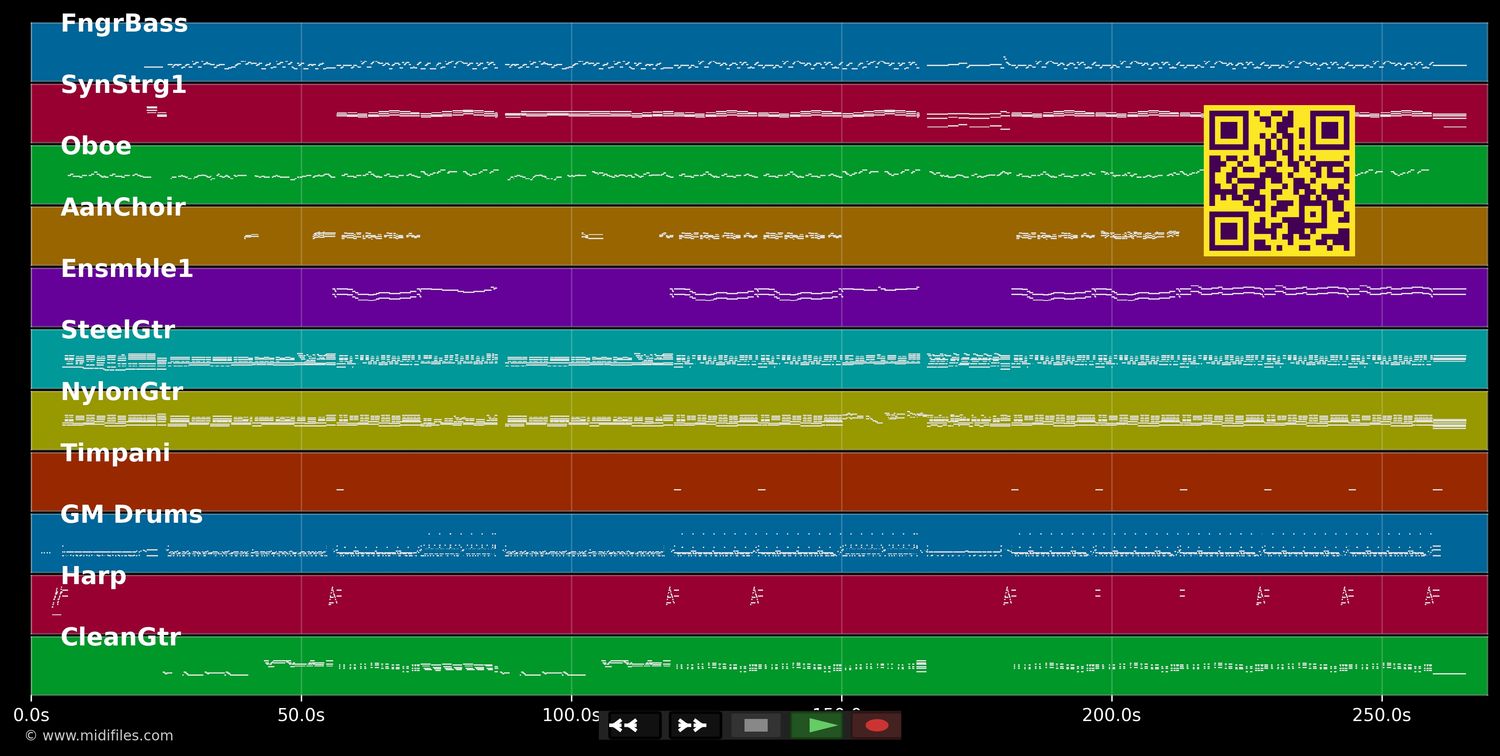Click the CleanGtr track name

[120, 637]
